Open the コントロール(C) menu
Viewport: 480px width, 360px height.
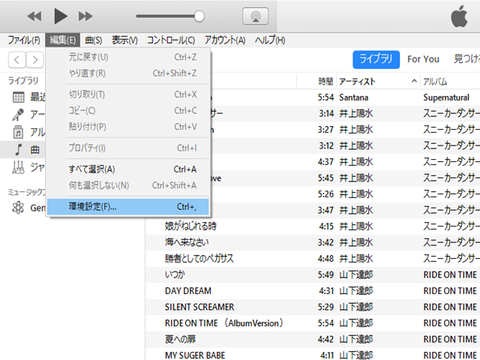pyautogui.click(x=171, y=40)
